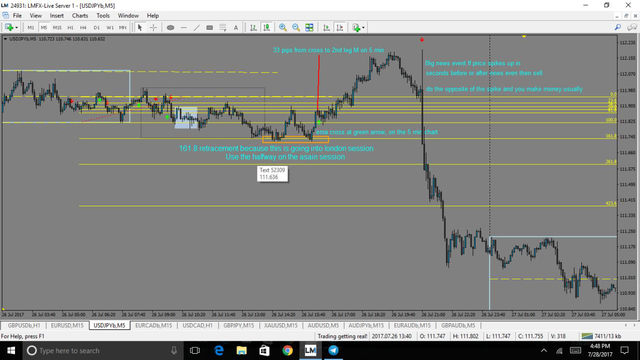Screen dimensions: 640x360
Task: Switch to USDCAD,H1 chart tab
Action: pos(198,325)
